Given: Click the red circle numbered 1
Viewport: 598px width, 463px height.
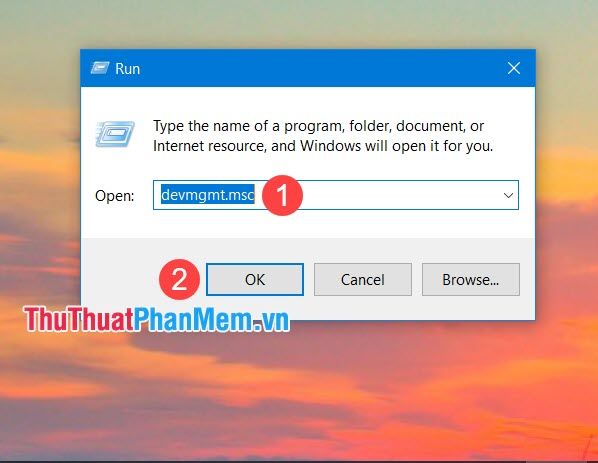Looking at the screenshot, I should pyautogui.click(x=282, y=195).
